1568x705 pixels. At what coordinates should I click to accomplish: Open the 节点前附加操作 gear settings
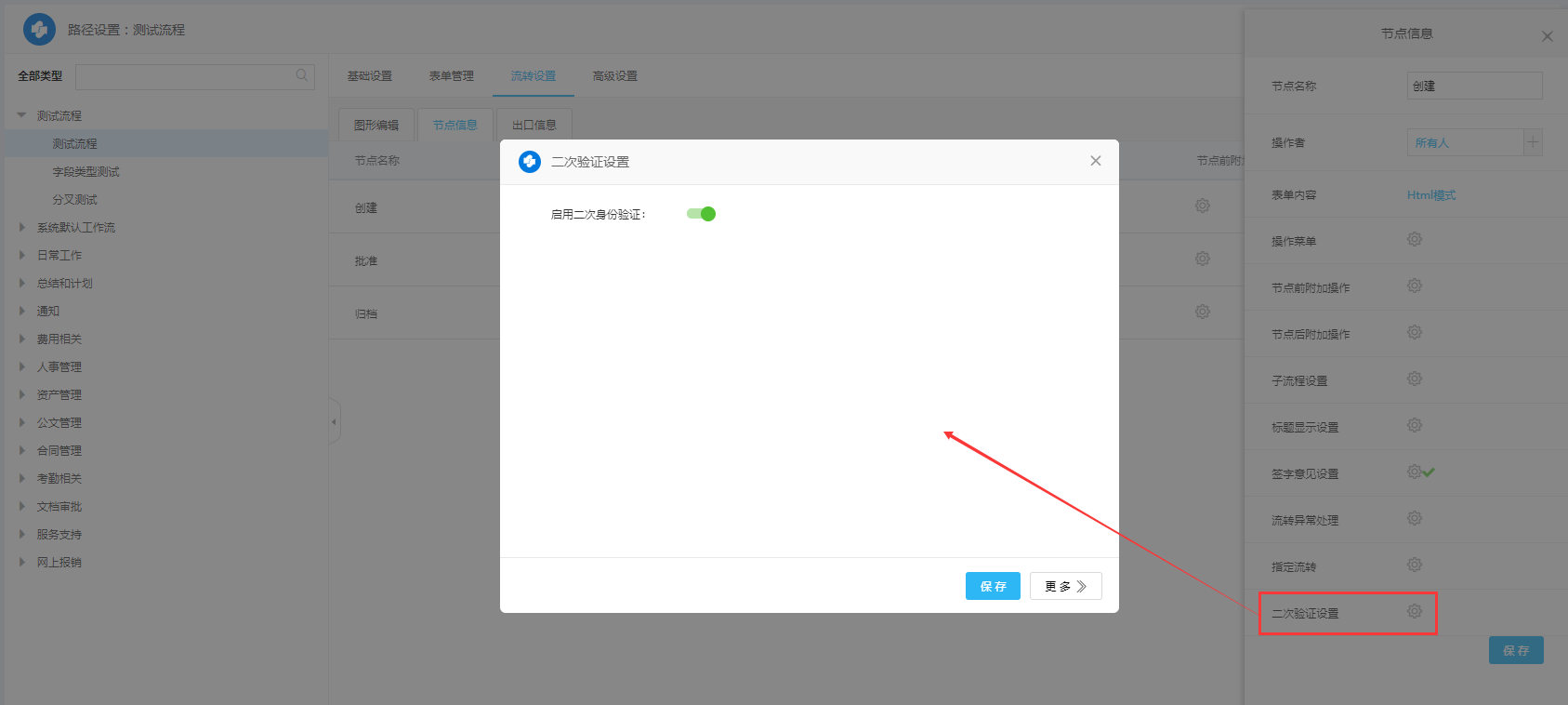pos(1414,286)
